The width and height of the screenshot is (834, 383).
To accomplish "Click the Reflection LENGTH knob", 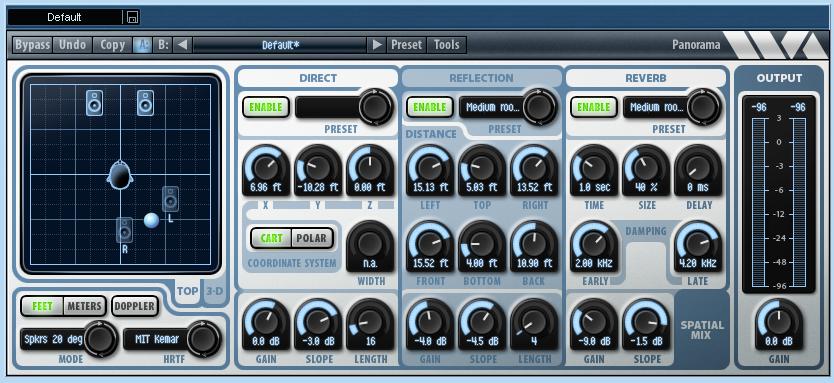I will pos(534,323).
